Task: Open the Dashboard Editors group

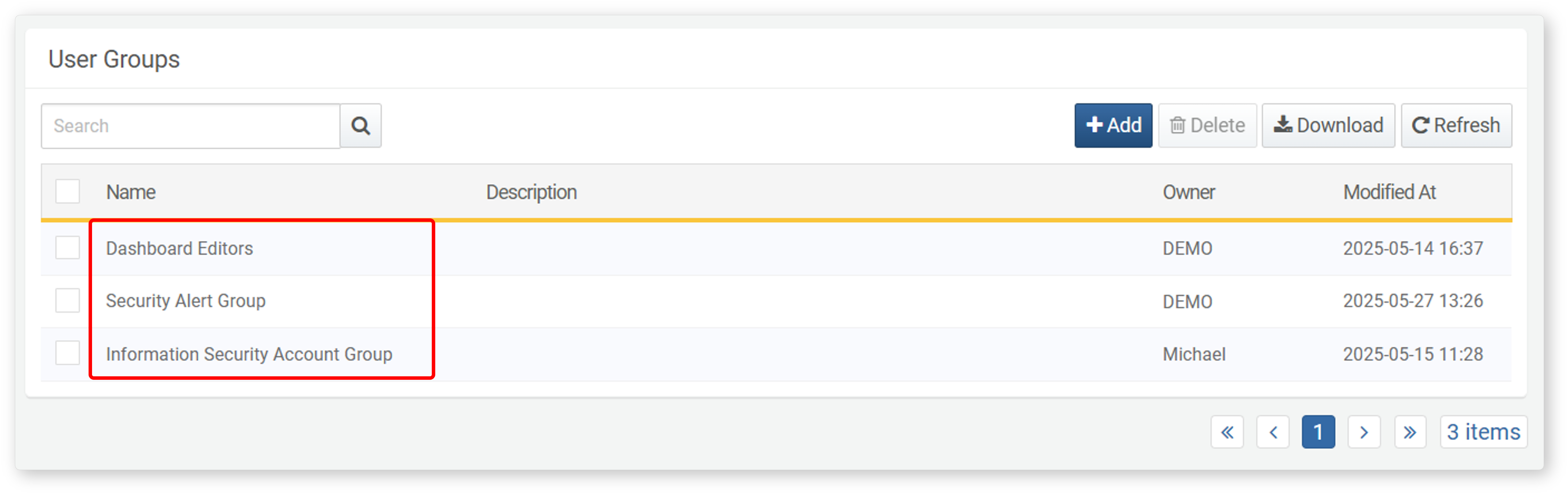Action: coord(180,248)
